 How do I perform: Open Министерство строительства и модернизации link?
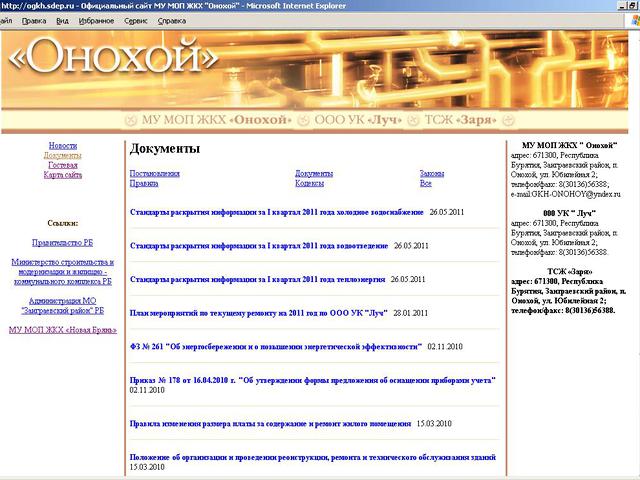62,272
